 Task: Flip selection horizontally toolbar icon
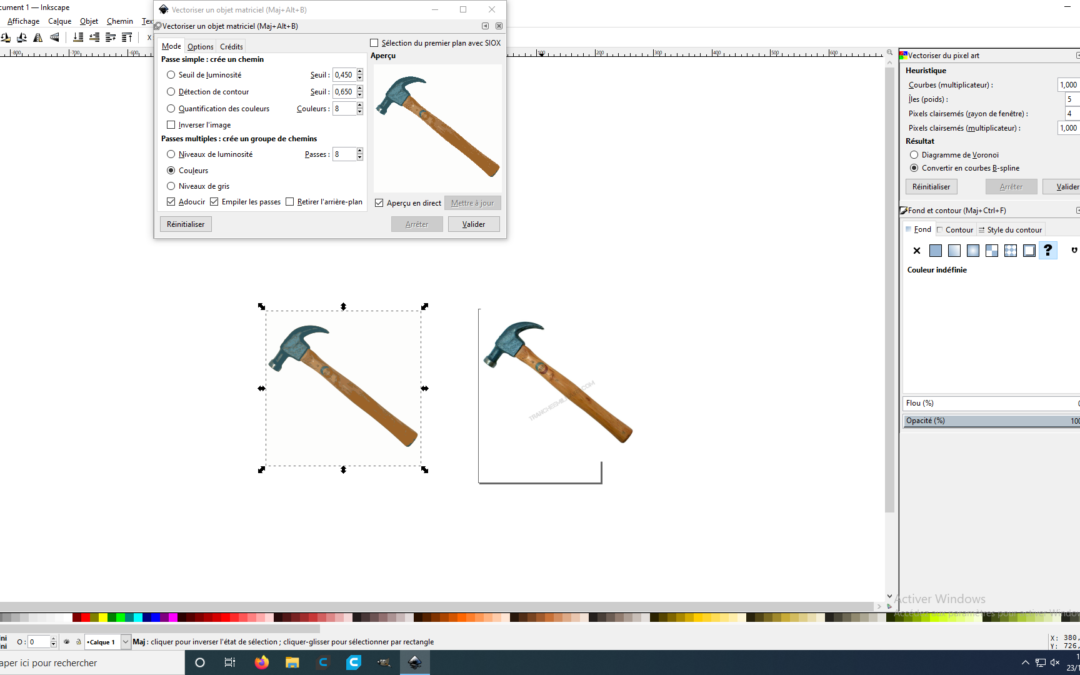tap(38, 37)
